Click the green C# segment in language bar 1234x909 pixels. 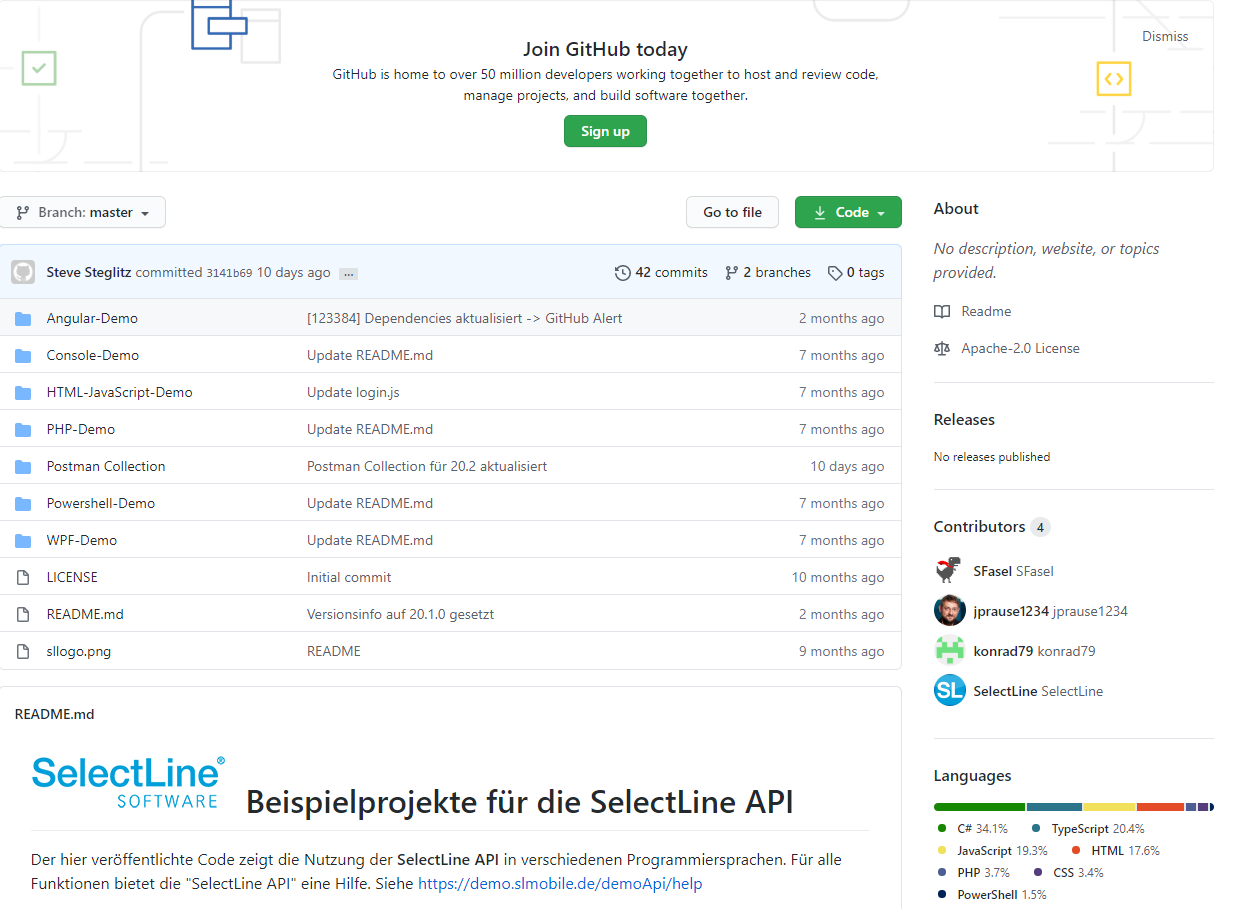(x=979, y=806)
